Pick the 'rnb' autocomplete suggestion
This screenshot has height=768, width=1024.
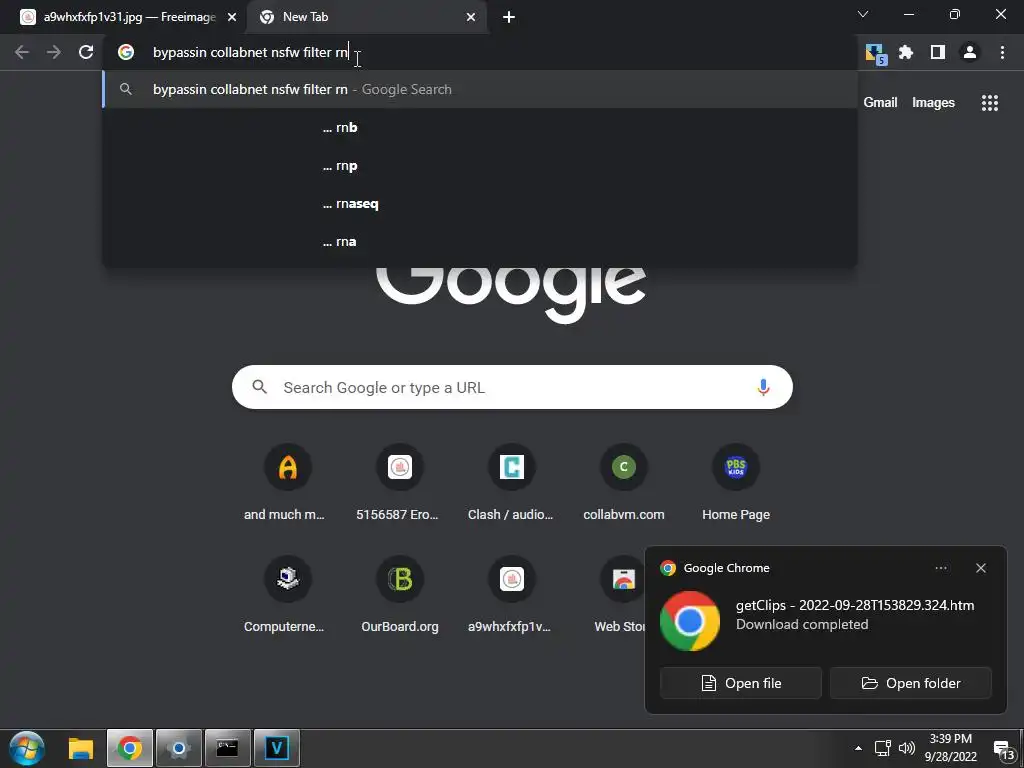[x=480, y=127]
